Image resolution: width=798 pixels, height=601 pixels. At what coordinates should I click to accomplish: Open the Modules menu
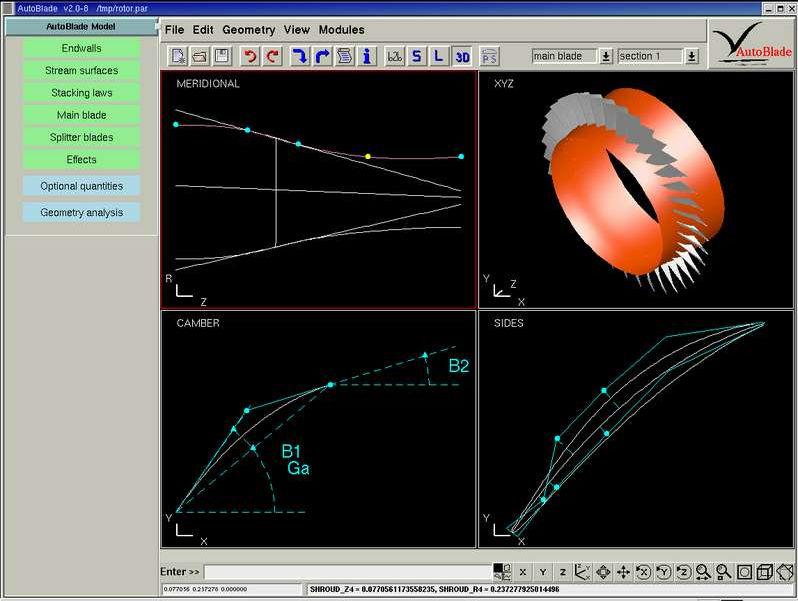pos(341,30)
